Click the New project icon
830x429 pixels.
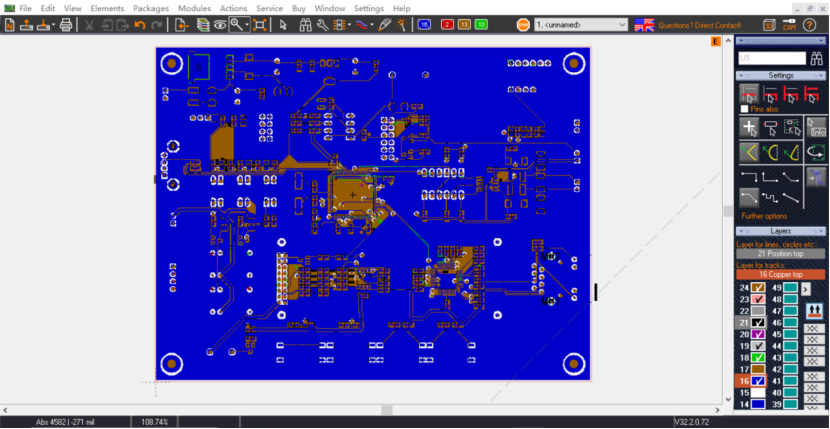point(11,24)
